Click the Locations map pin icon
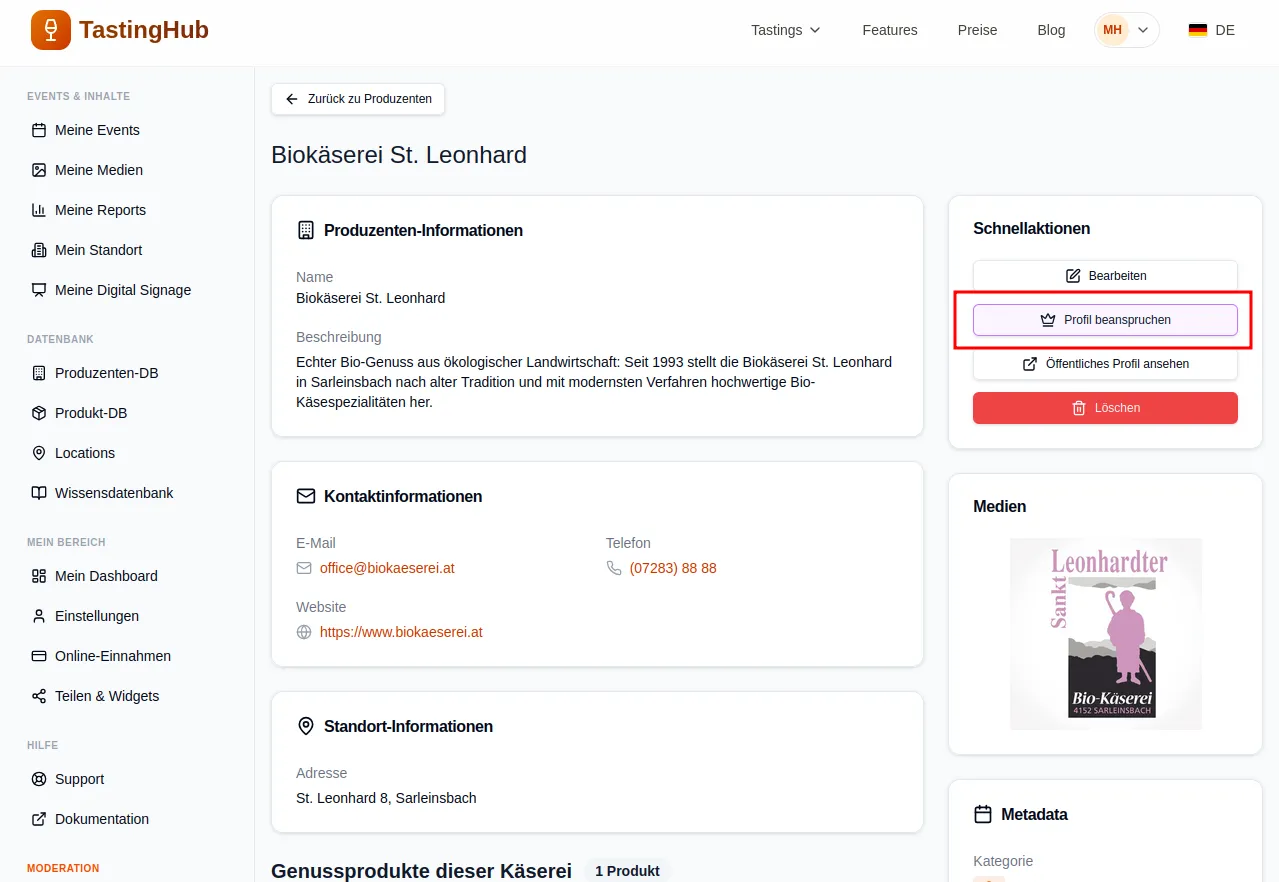This screenshot has width=1279, height=882. pyautogui.click(x=39, y=453)
